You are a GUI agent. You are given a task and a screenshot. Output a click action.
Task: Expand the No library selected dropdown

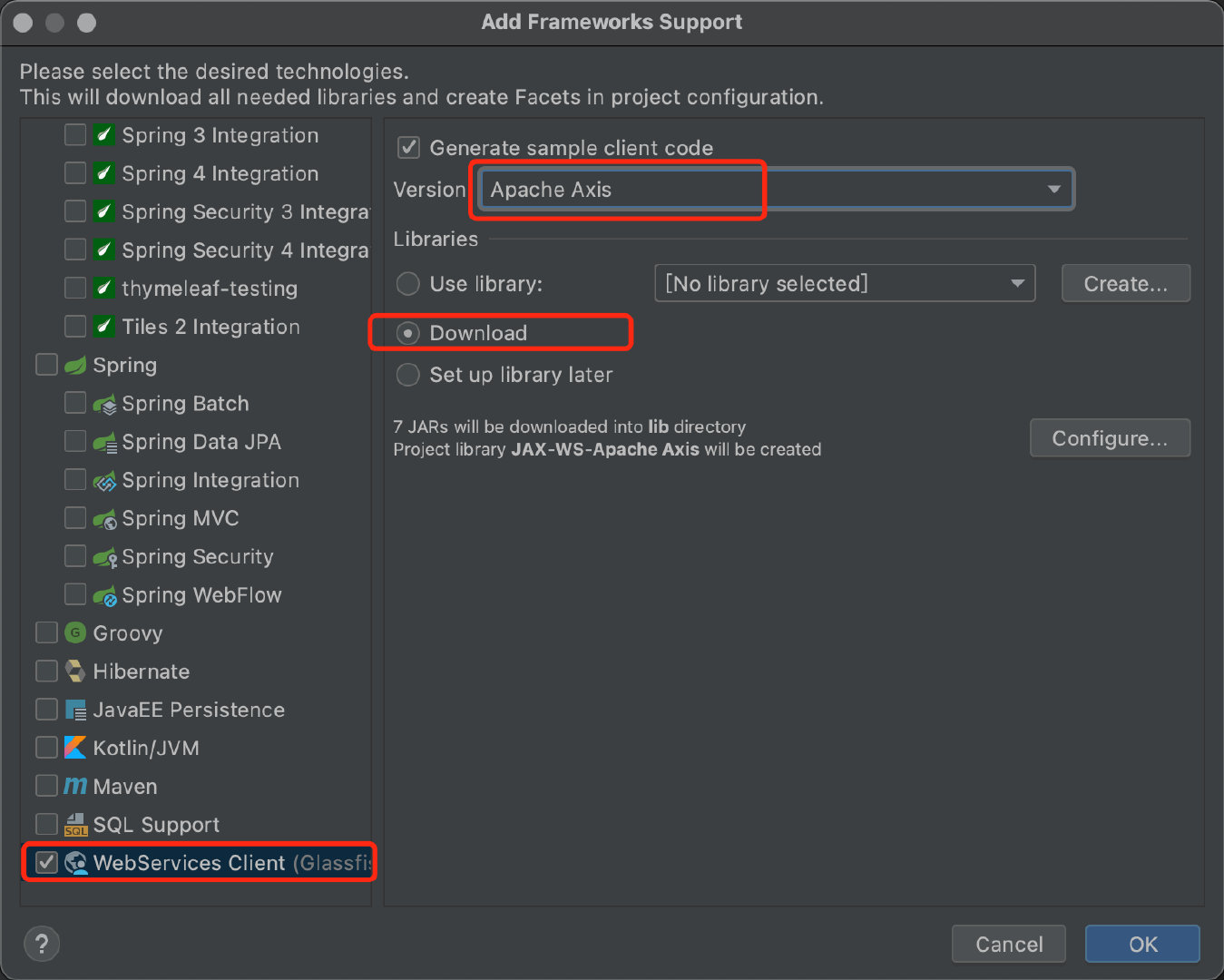(845, 283)
